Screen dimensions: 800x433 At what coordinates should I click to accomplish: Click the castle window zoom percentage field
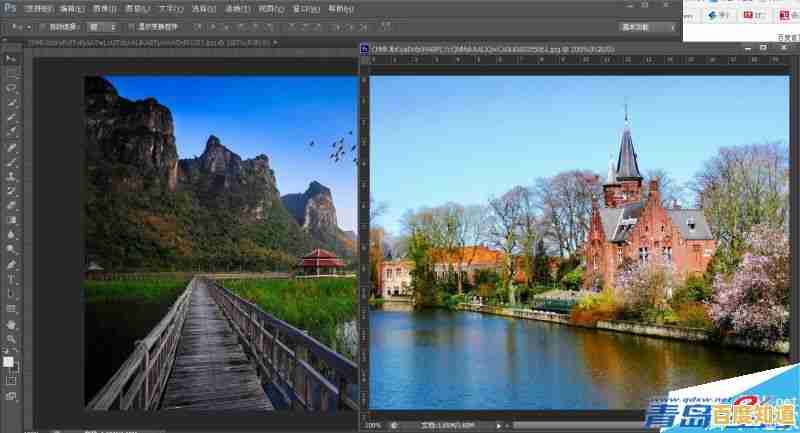(373, 425)
